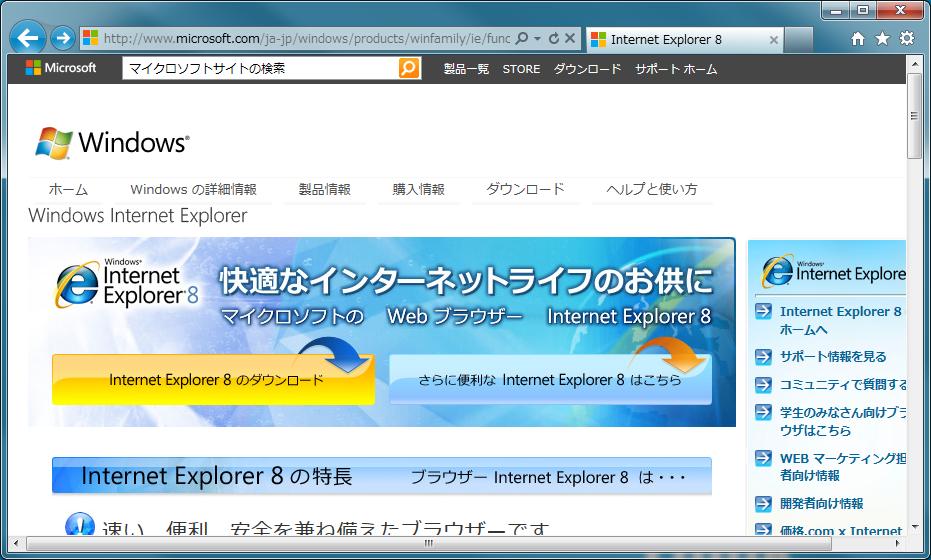Click arrow icon beside WEB マーケティング link

(763, 458)
